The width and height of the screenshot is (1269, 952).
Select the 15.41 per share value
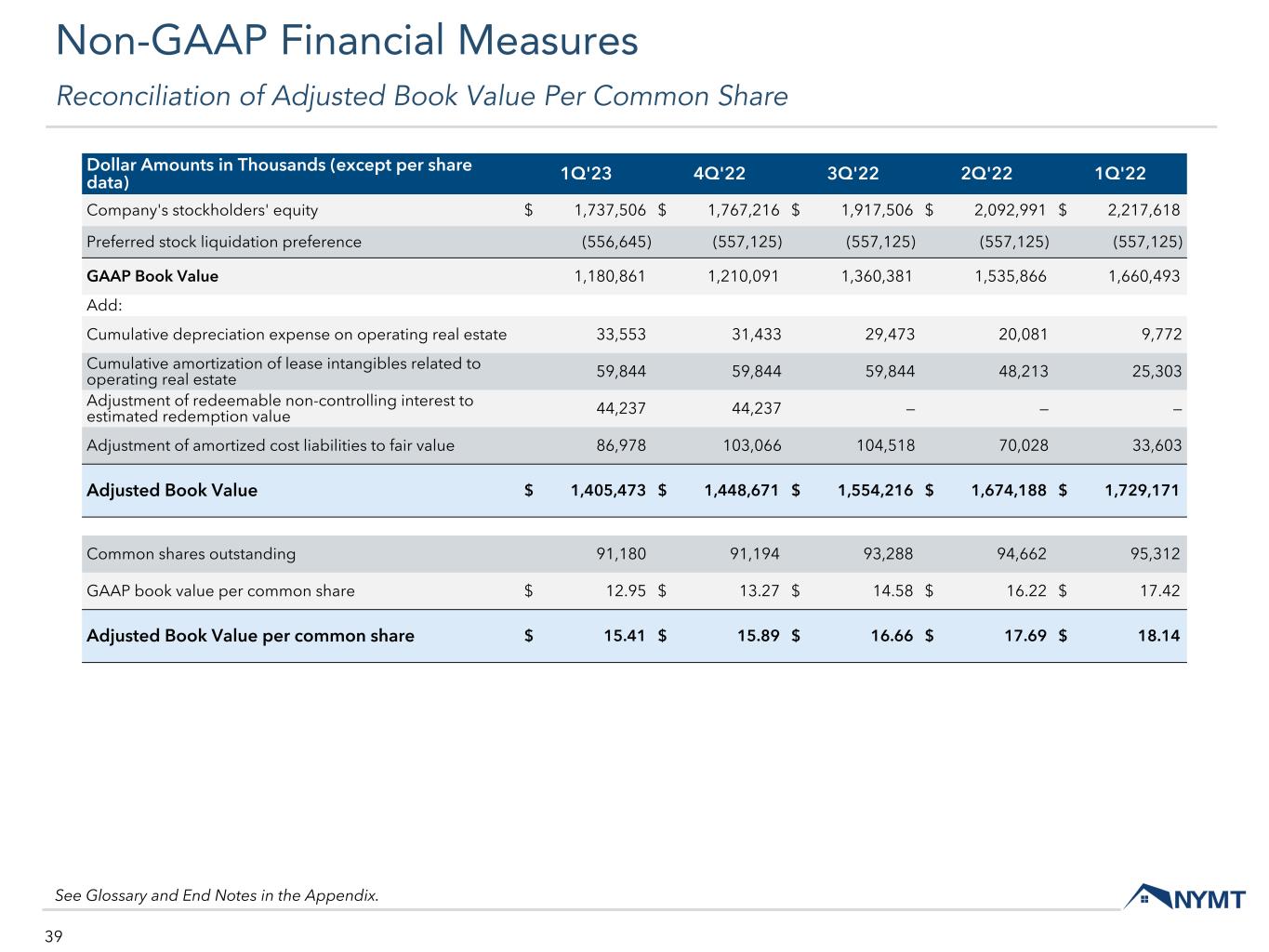click(627, 636)
